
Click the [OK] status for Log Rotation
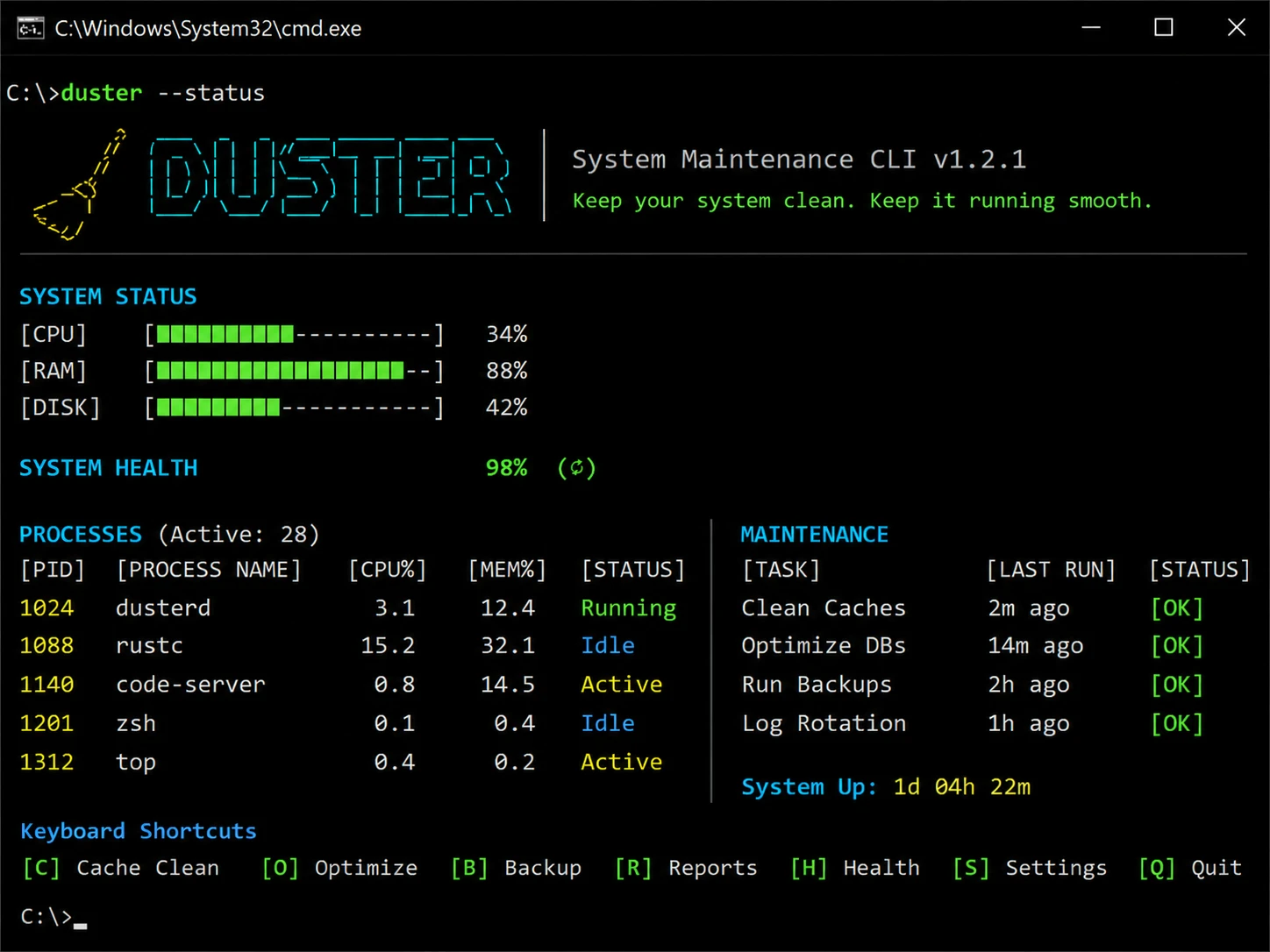1177,723
